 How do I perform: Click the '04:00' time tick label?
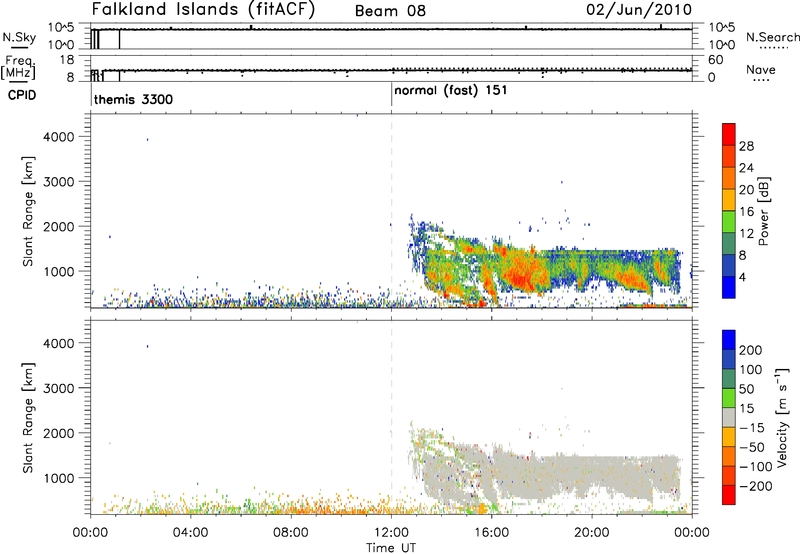(191, 533)
